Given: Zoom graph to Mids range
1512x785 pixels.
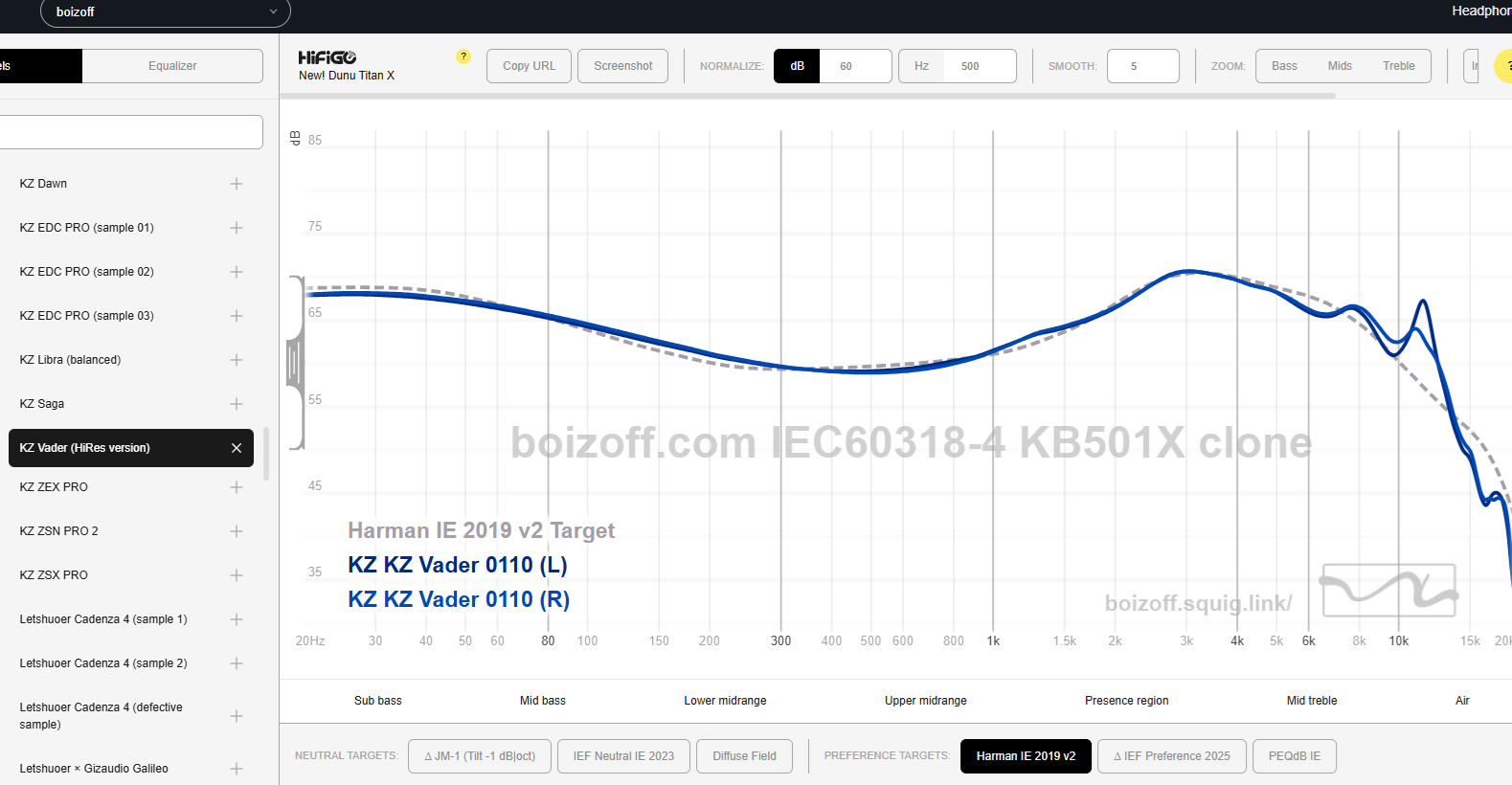Looking at the screenshot, I should (x=1340, y=66).
